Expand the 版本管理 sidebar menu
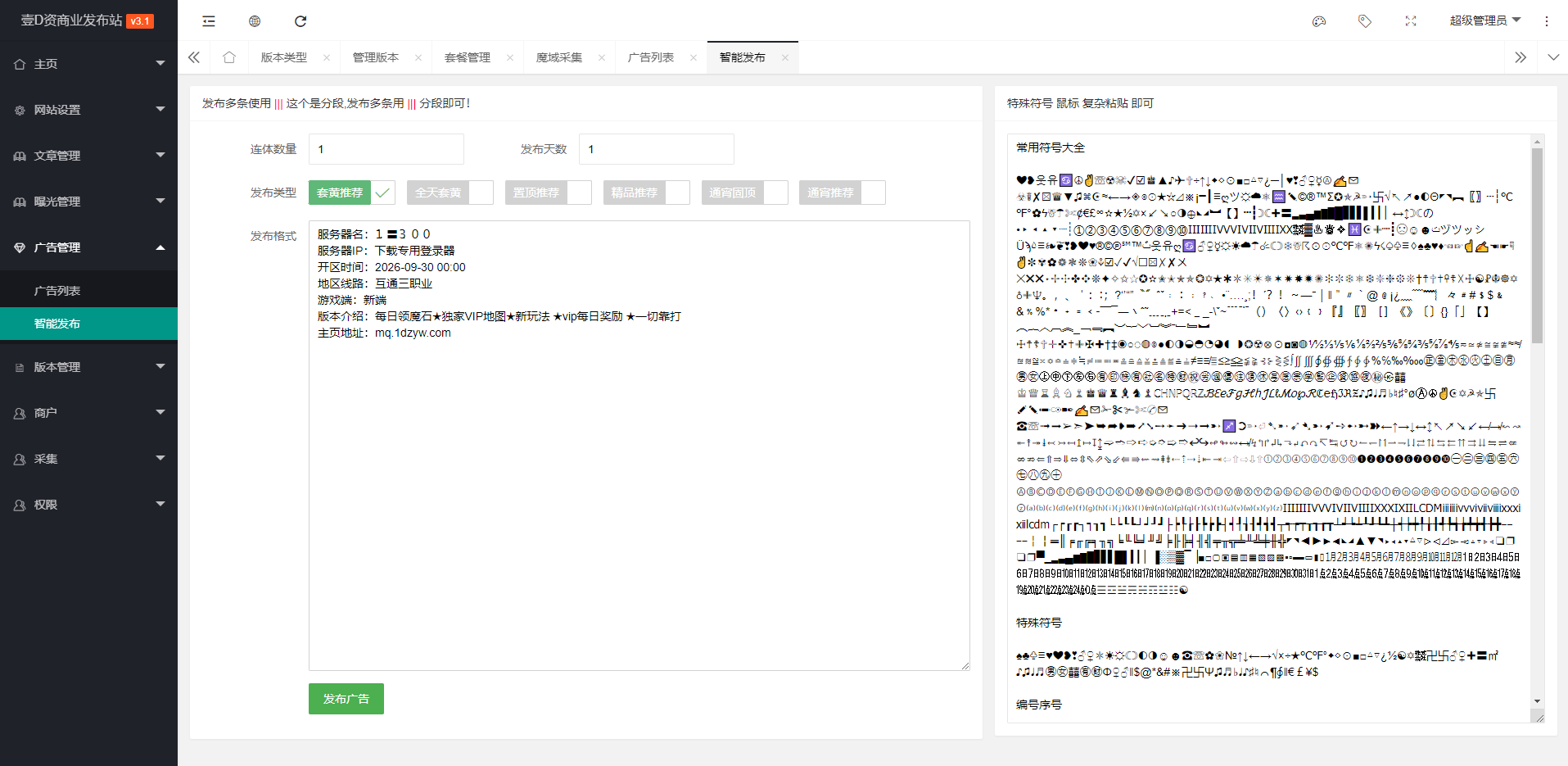This screenshot has height=766, width=1568. point(88,367)
